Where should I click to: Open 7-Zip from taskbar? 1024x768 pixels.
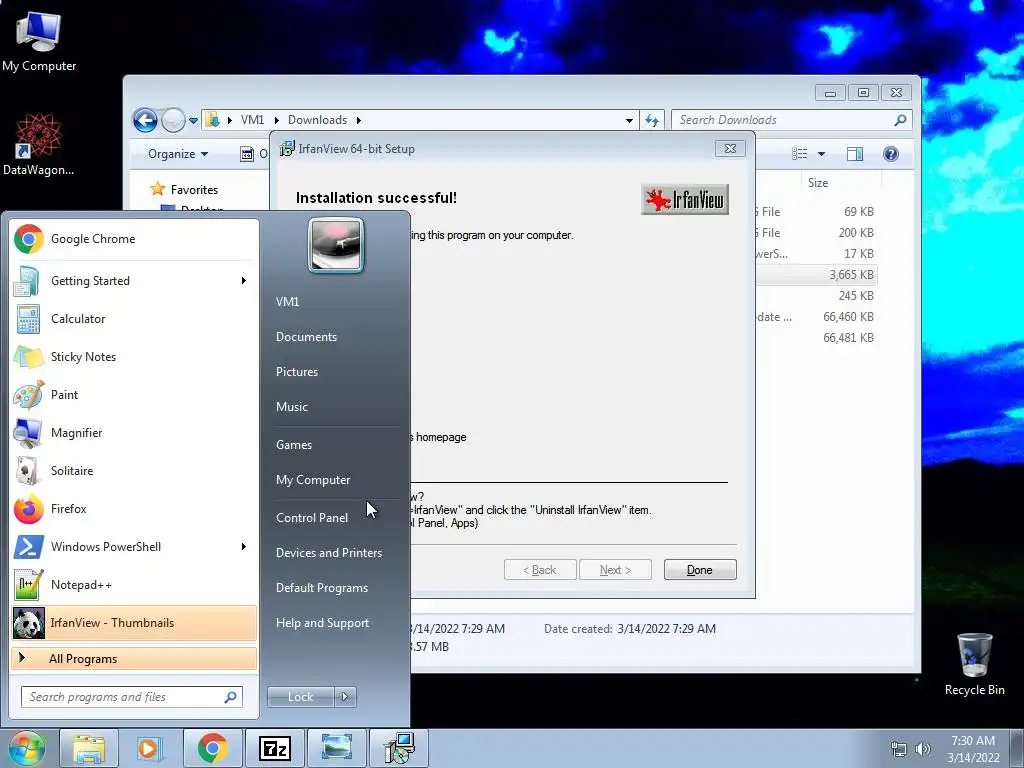(x=274, y=748)
